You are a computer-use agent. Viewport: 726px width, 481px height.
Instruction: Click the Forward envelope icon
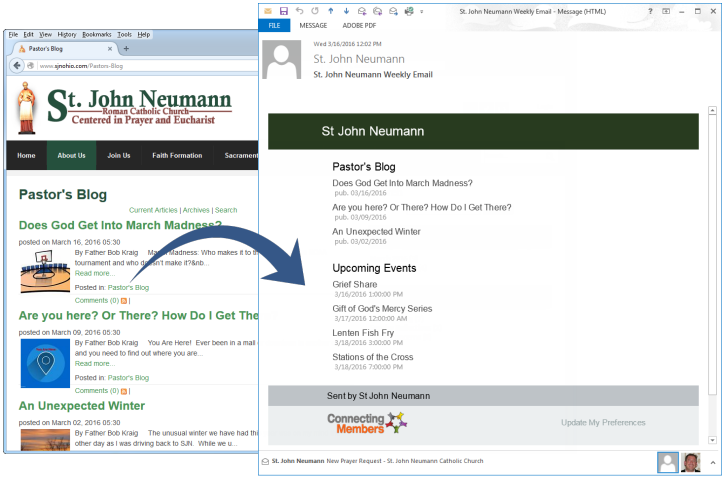click(393, 11)
